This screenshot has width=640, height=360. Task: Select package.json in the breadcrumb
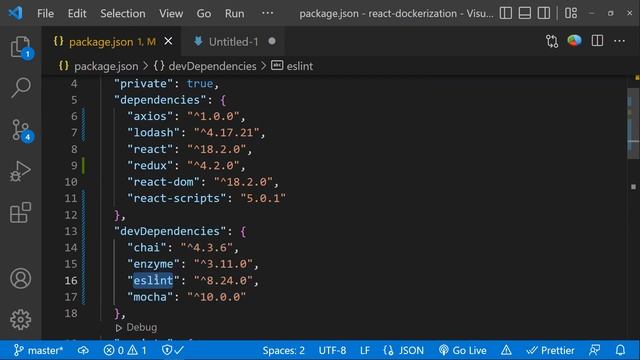coord(106,66)
